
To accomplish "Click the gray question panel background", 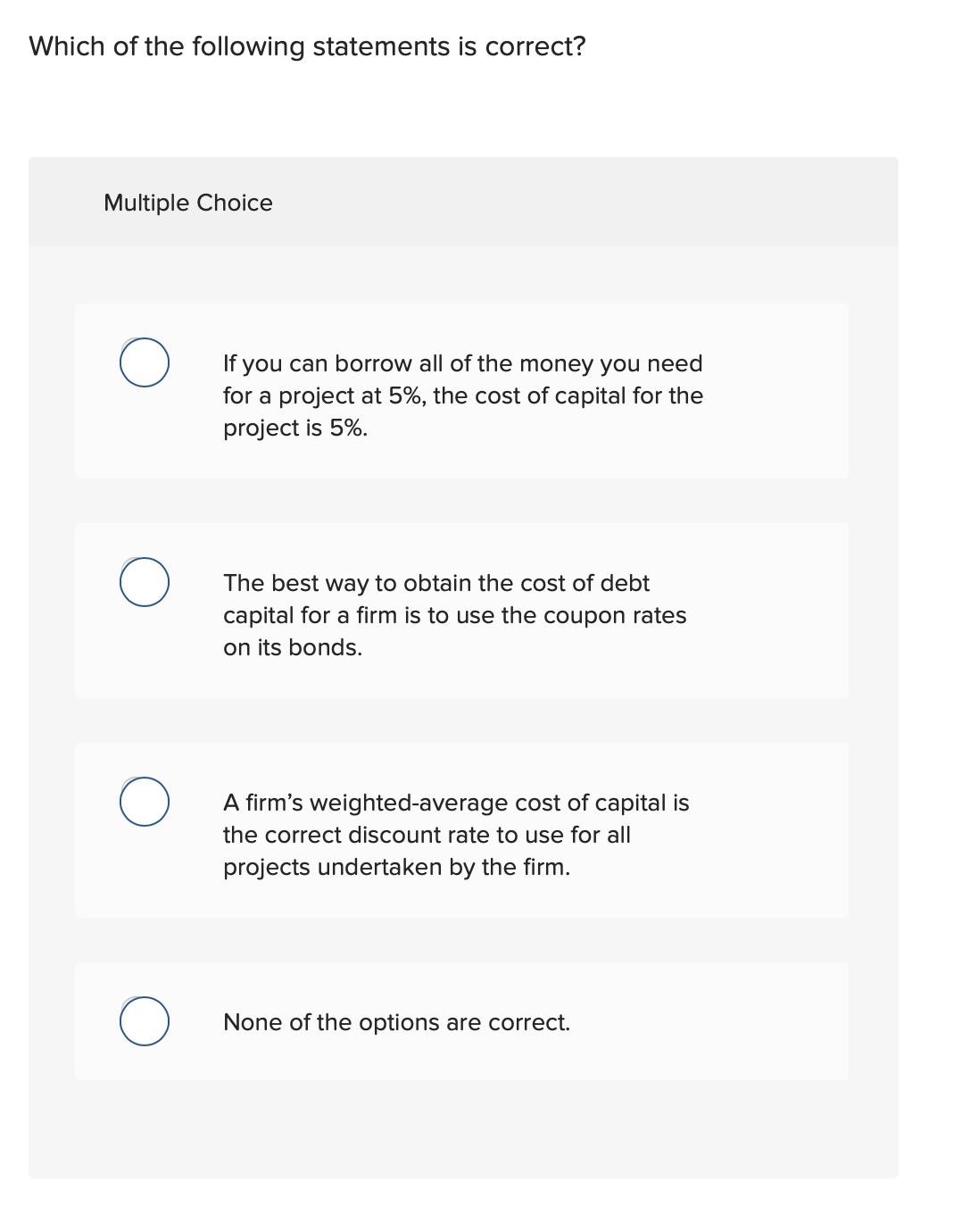I will (x=464, y=1143).
